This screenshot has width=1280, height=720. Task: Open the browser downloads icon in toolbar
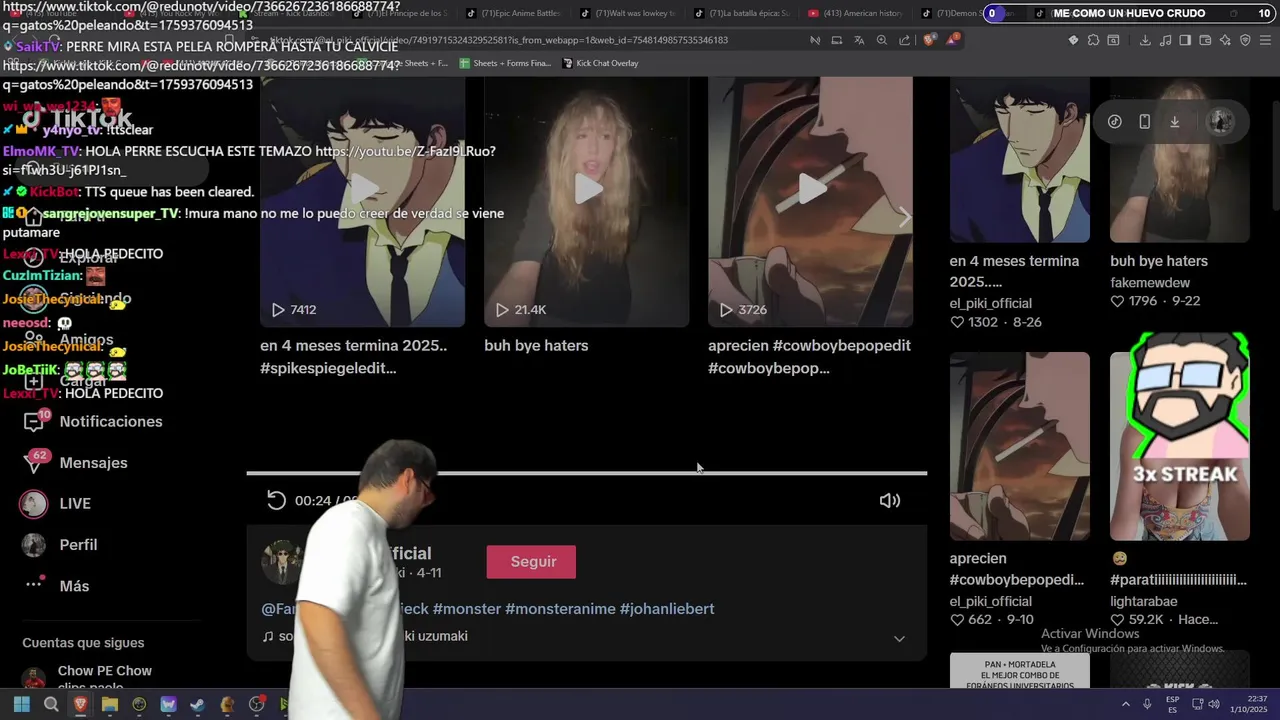[1145, 40]
